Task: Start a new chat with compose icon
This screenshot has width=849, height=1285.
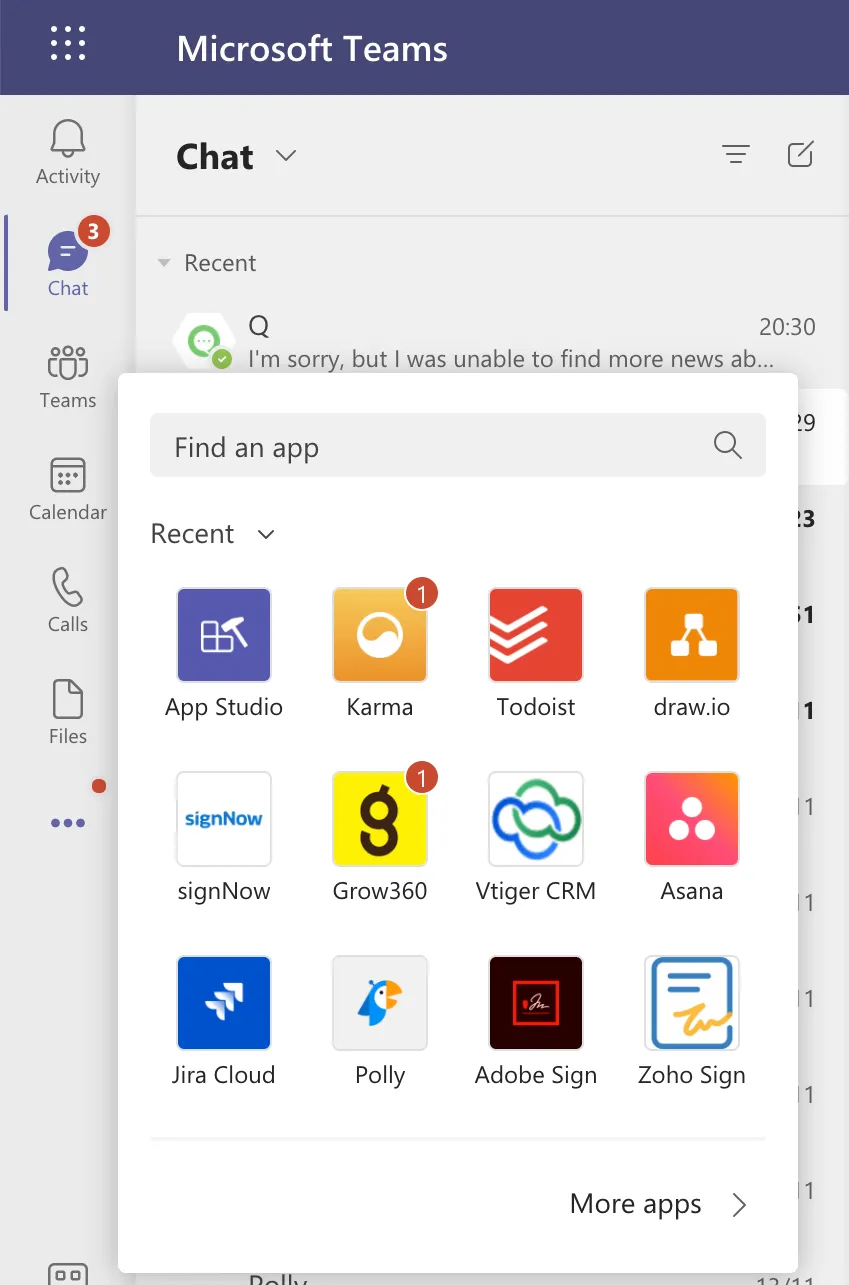Action: pos(800,154)
